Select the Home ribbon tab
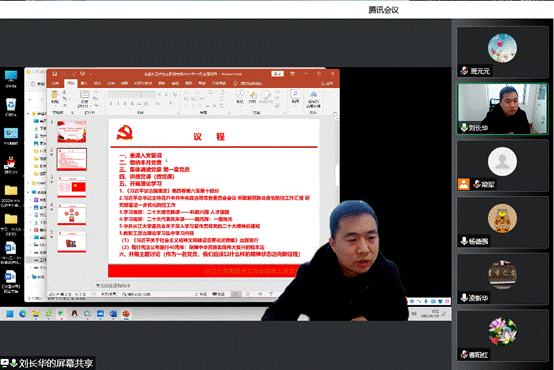554x370 pixels. pyautogui.click(x=71, y=83)
